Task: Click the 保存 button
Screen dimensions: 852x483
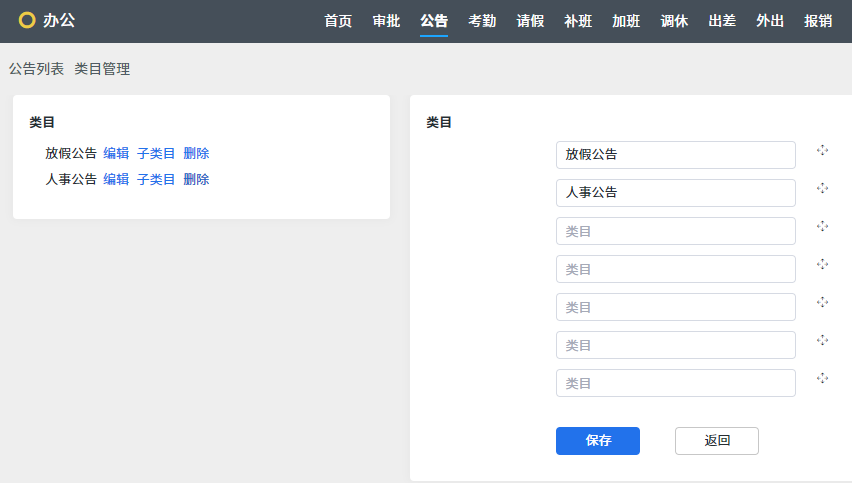Action: [598, 441]
